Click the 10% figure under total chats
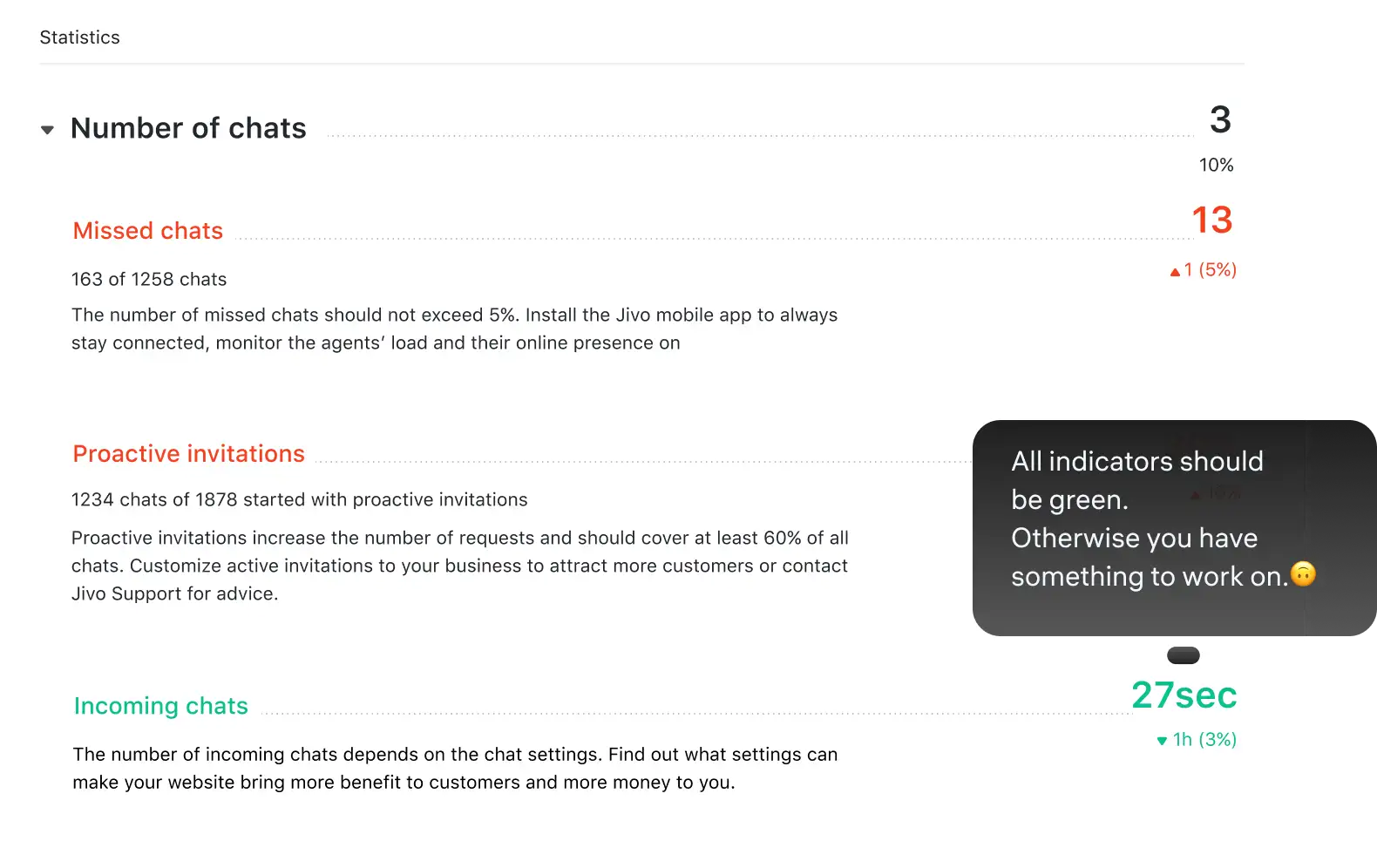The width and height of the screenshot is (1377, 868). coord(1216,166)
